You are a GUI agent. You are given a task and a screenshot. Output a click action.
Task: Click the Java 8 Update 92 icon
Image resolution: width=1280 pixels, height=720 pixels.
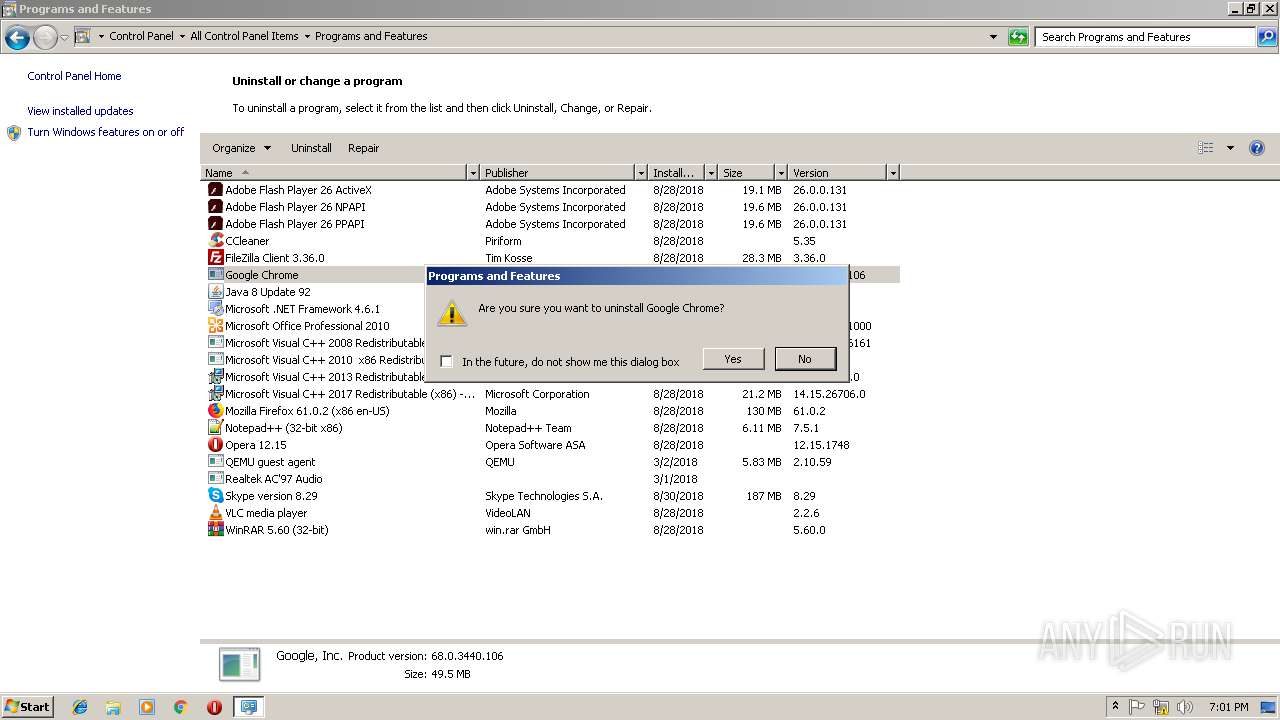click(215, 292)
